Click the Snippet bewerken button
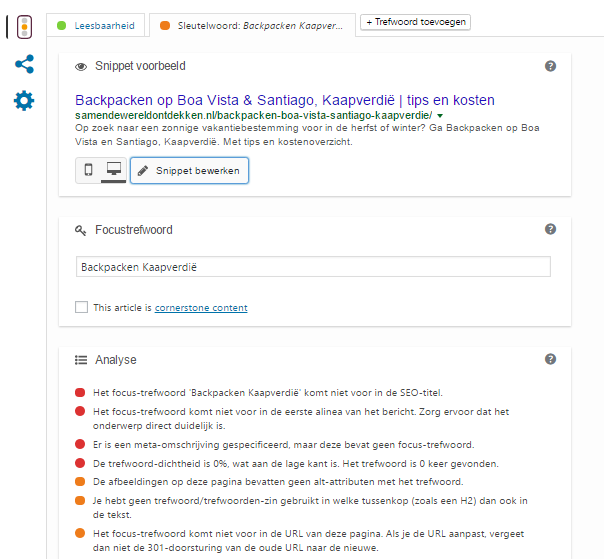The width and height of the screenshot is (604, 559). [190, 170]
